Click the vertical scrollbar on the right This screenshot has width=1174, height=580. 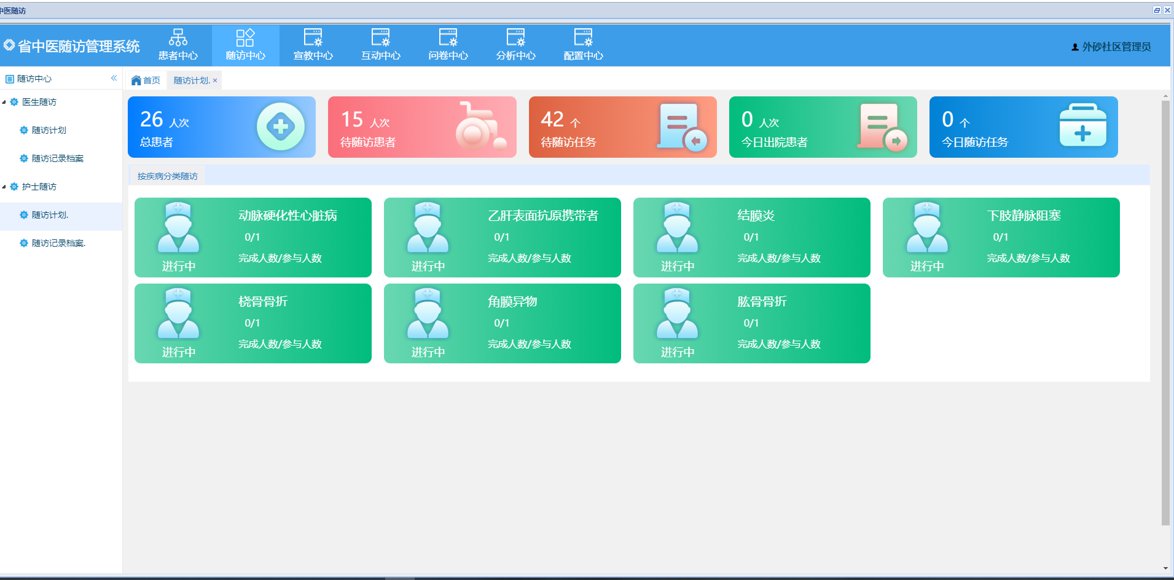(1165, 310)
